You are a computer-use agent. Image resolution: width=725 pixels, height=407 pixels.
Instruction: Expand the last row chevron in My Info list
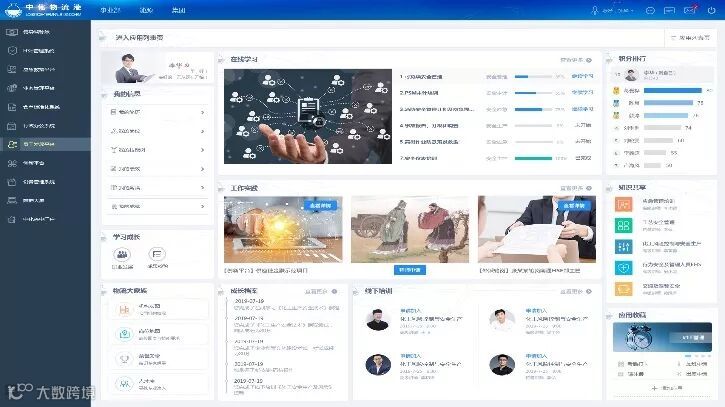203,206
